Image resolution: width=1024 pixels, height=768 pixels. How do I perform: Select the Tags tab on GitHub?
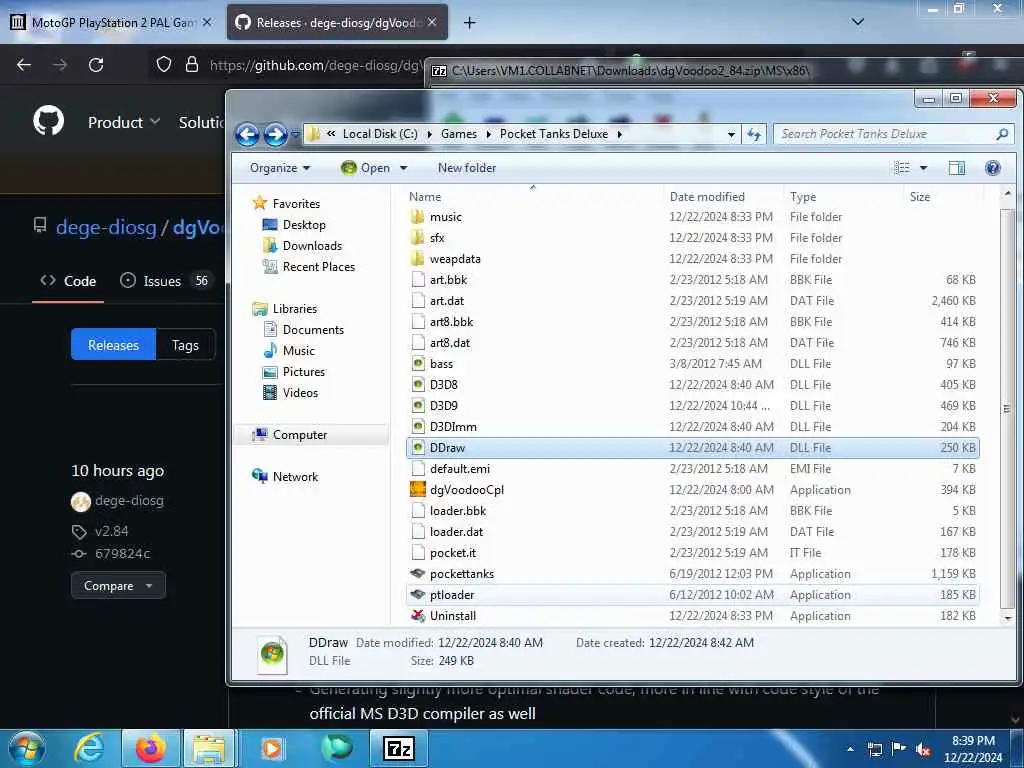(185, 345)
